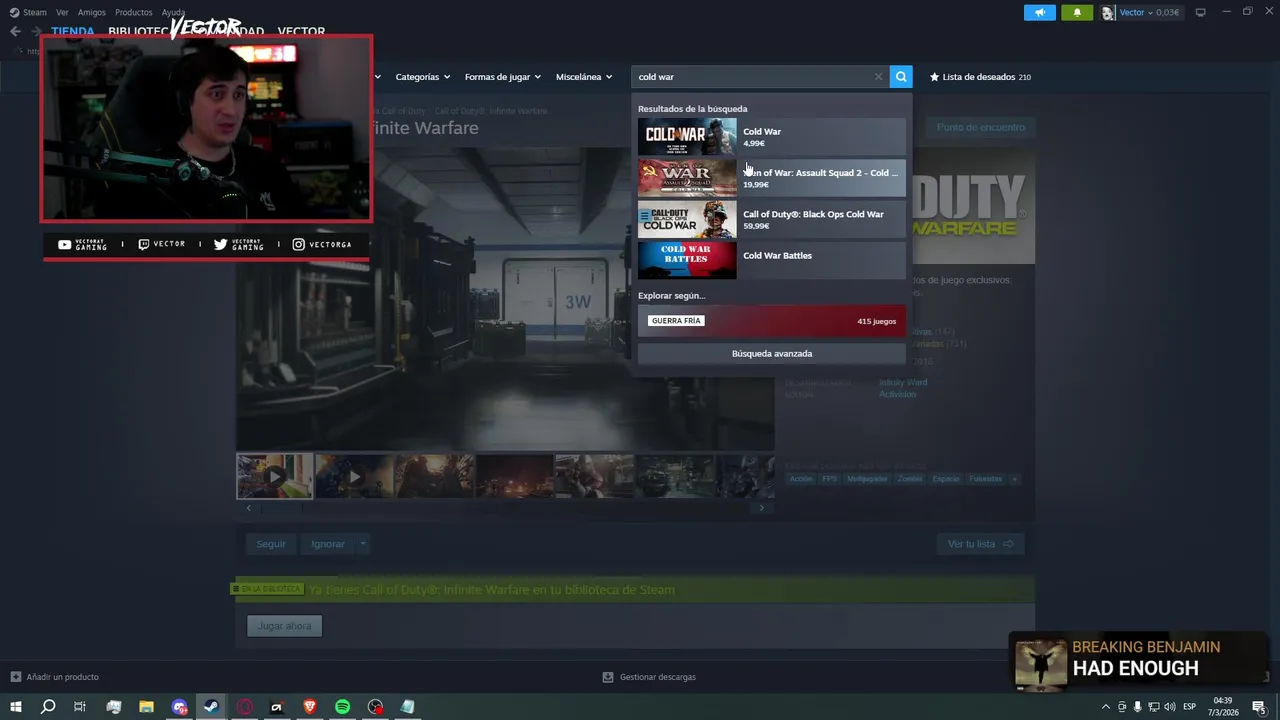Viewport: 1280px width, 720px height.
Task: Click Ver tu lista button
Action: (980, 544)
